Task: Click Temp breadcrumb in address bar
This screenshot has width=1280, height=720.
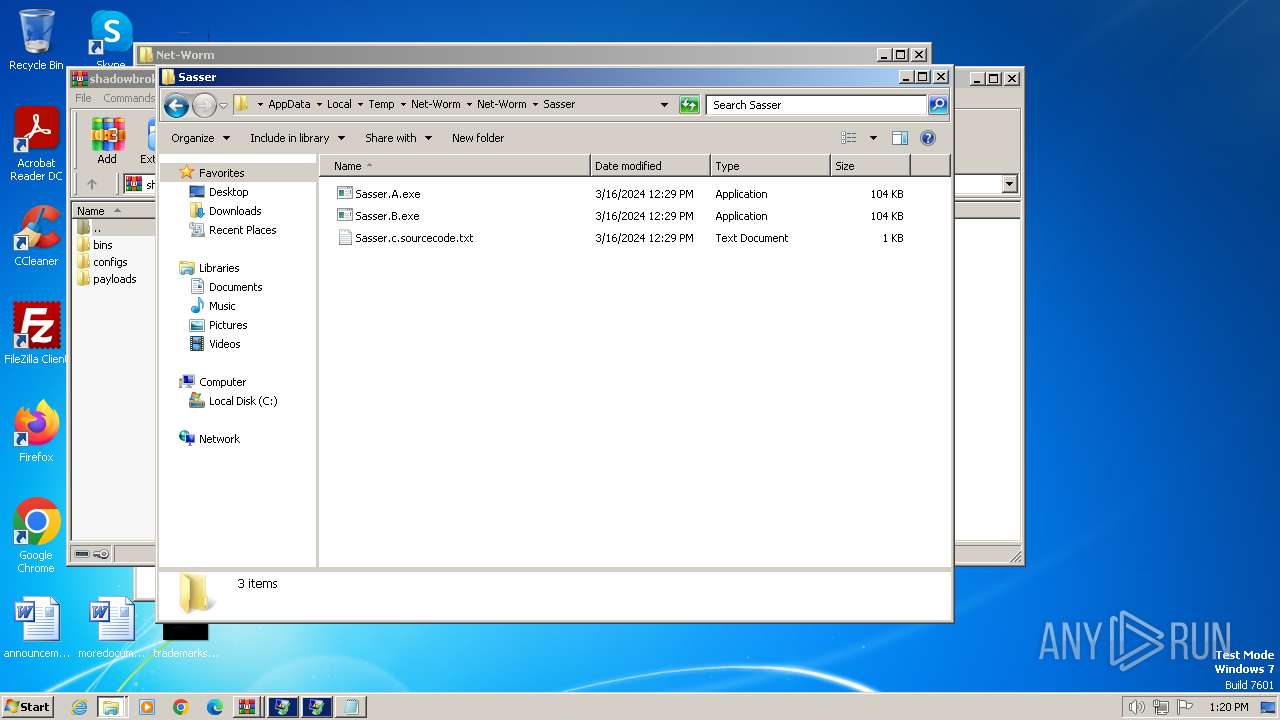Action: [381, 104]
